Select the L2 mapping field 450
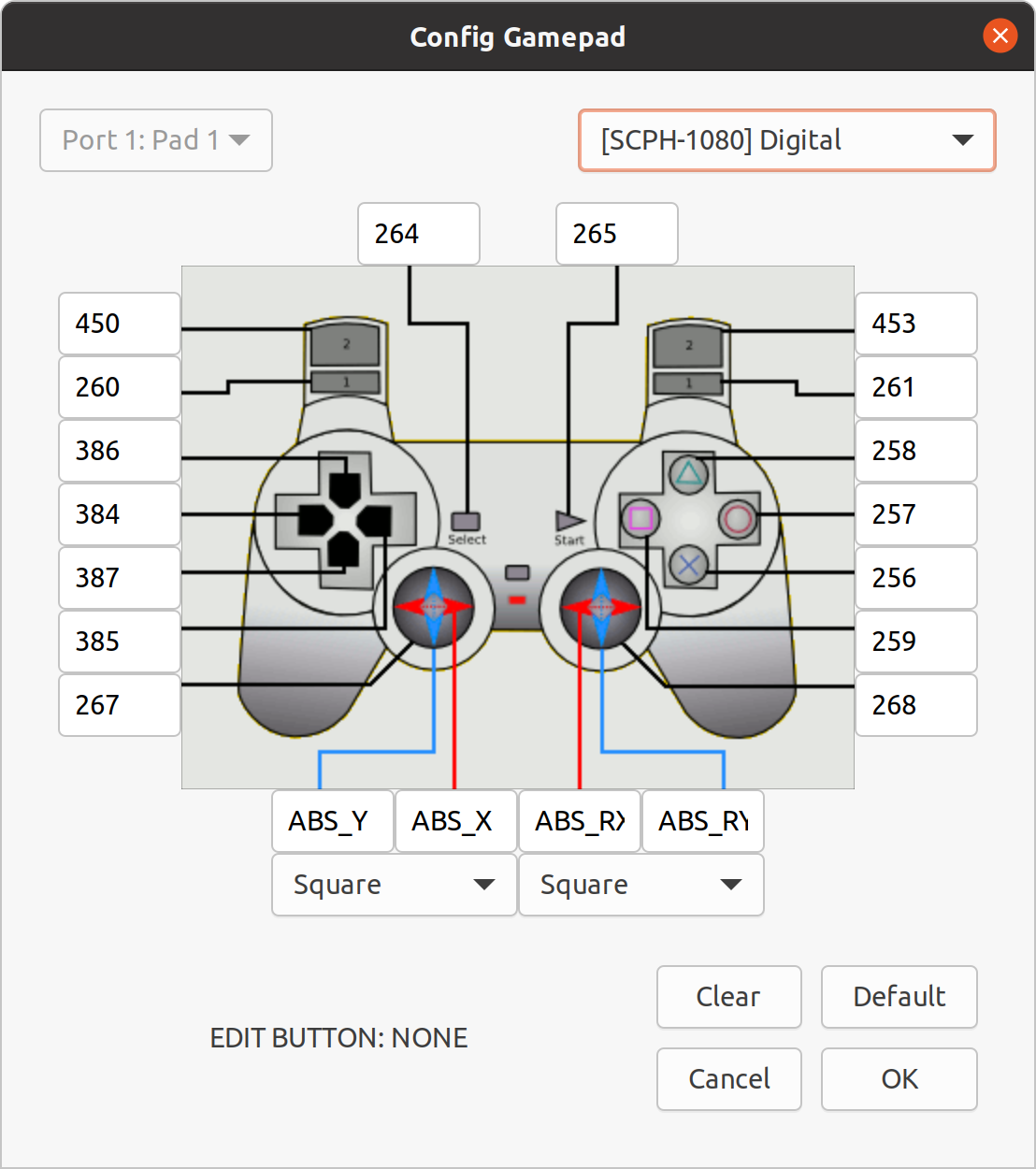1036x1169 pixels. point(120,324)
